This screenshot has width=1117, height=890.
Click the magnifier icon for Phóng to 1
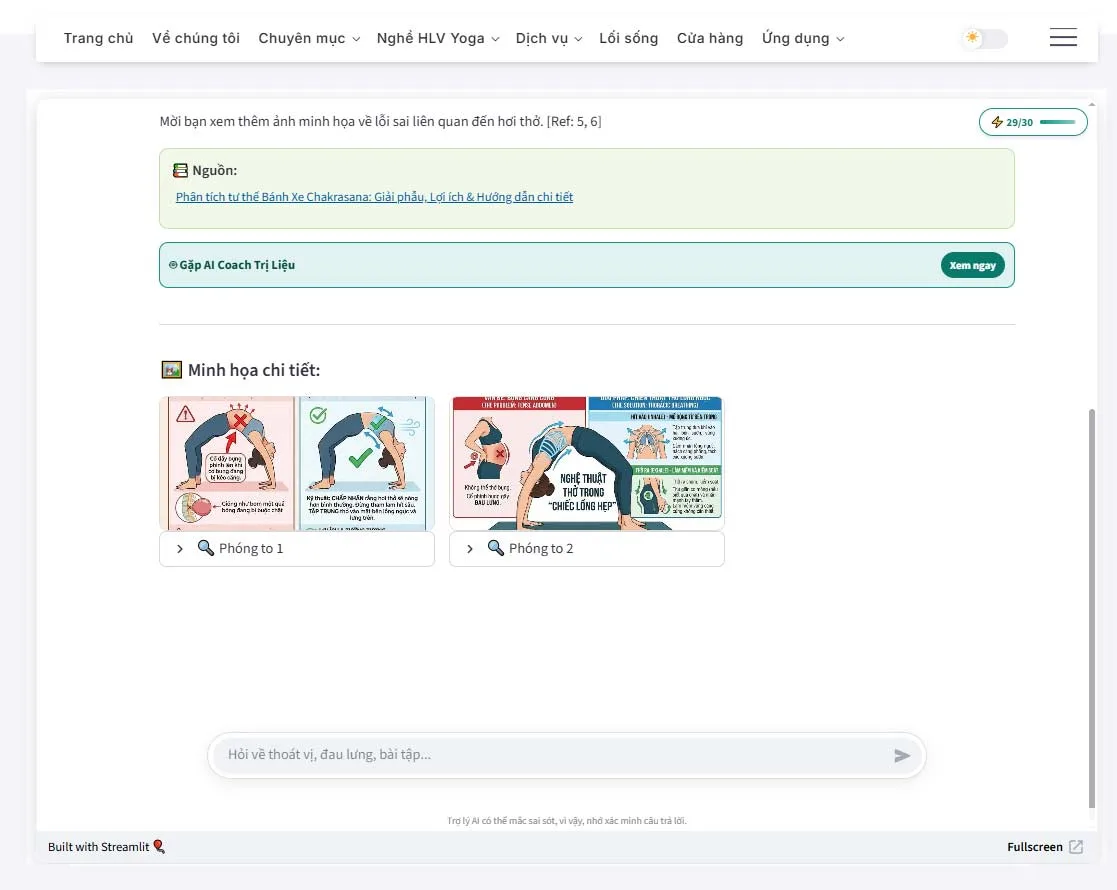206,548
